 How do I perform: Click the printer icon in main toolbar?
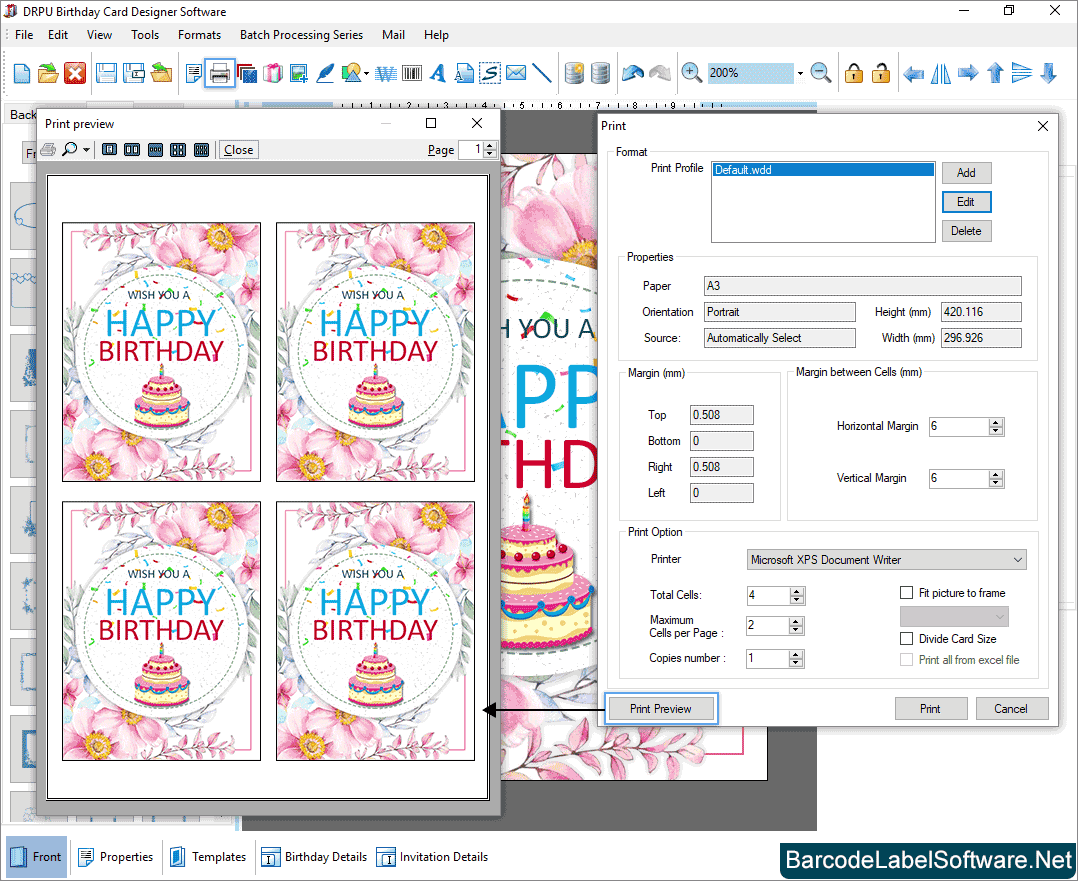click(220, 73)
